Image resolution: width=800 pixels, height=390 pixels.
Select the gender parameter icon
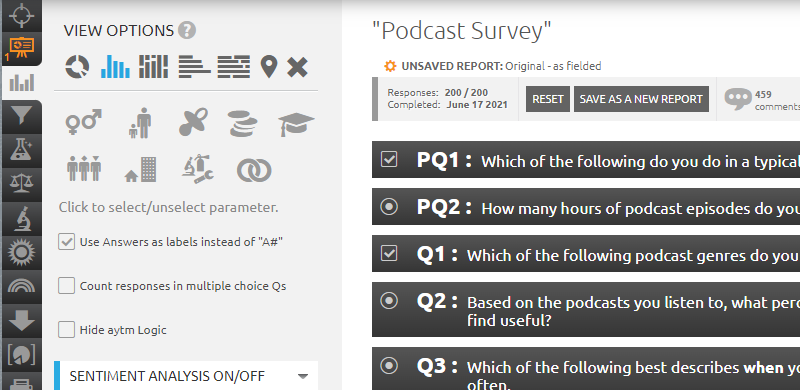click(84, 123)
